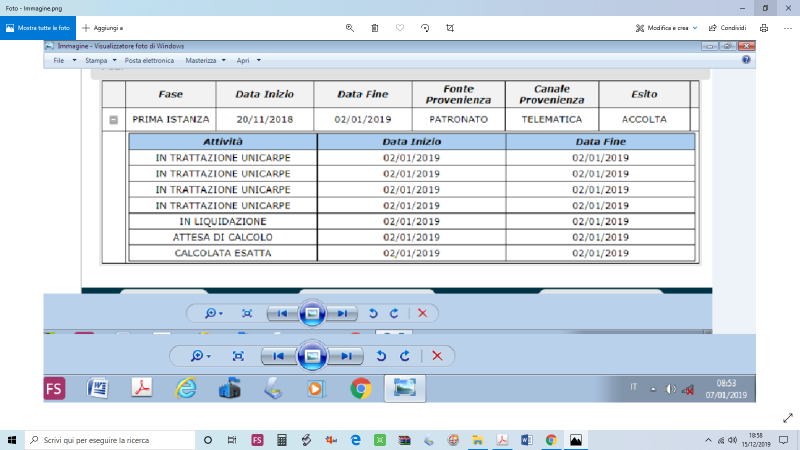
Task: Click the zoom magnifier icon in Photos toolbar
Action: (349, 28)
